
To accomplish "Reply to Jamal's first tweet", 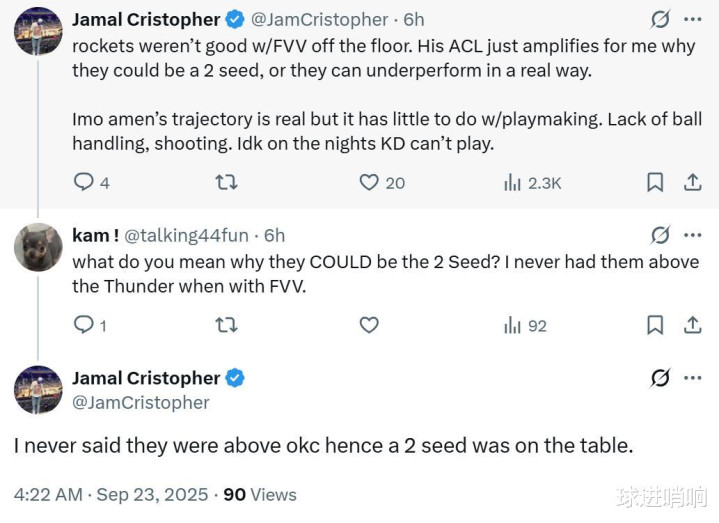I will tap(85, 182).
